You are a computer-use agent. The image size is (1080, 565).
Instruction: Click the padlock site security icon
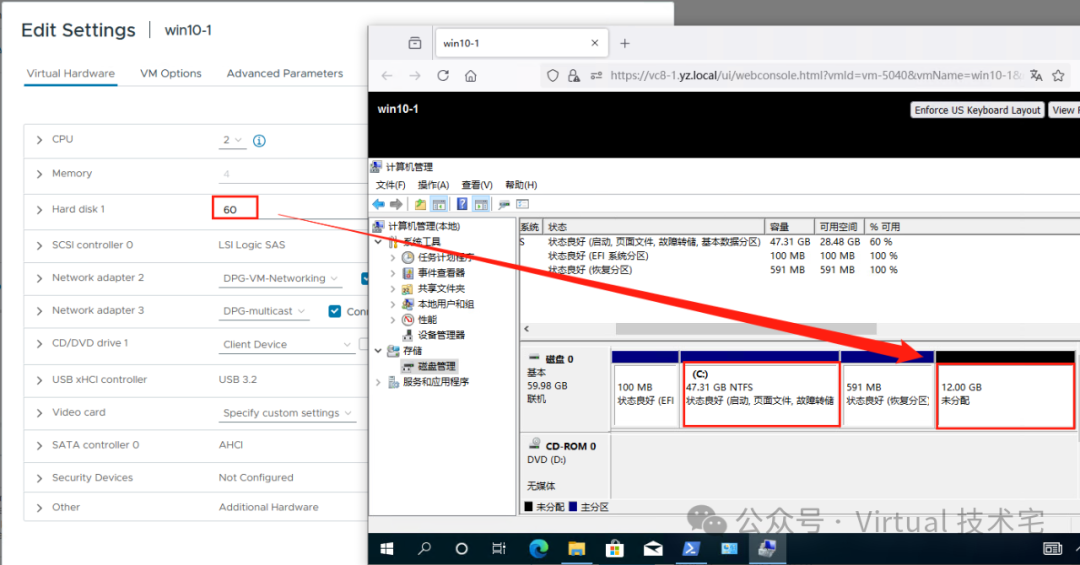coord(573,76)
